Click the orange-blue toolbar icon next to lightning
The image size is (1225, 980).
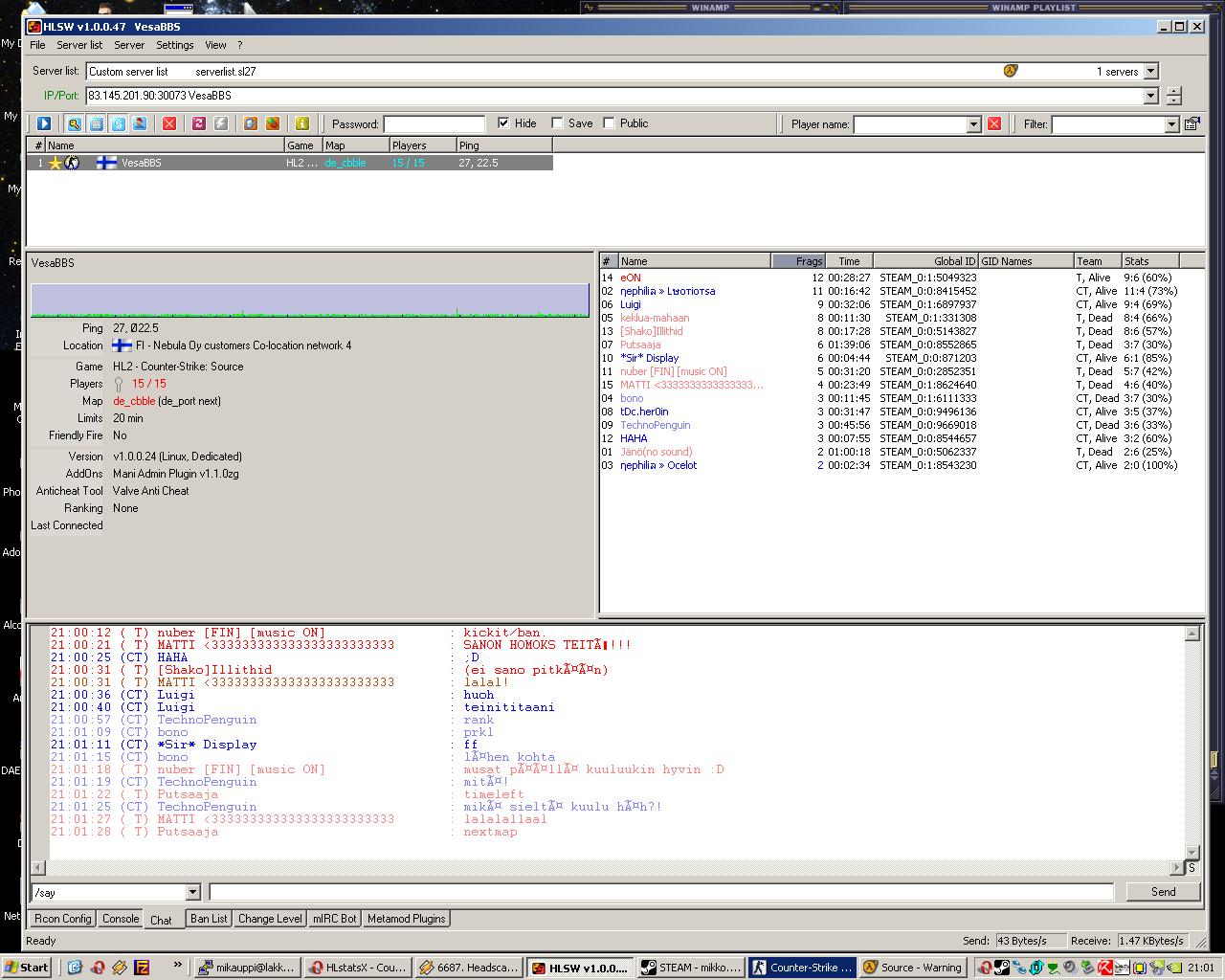click(251, 123)
